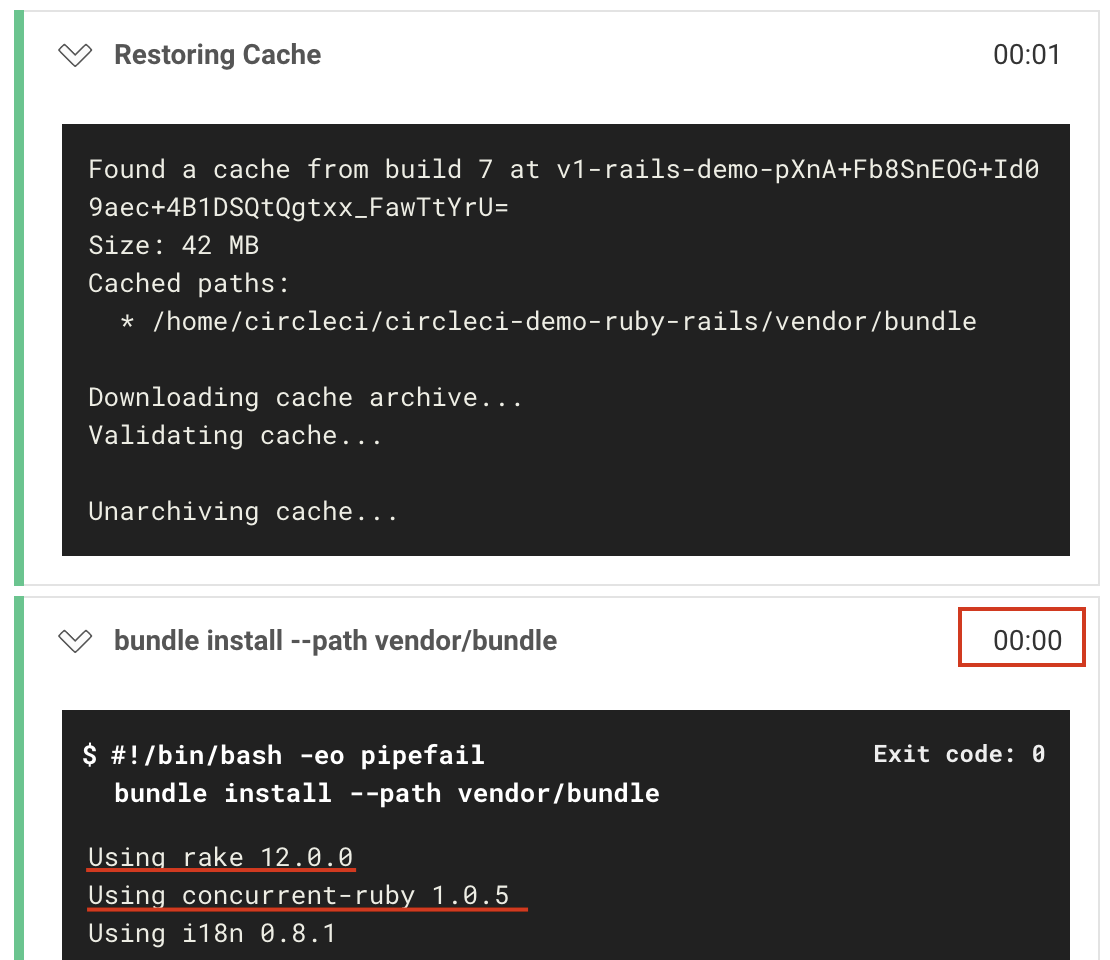Click the 00:01 duration of Restoring Cache
The width and height of the screenshot is (1110, 960).
click(1026, 55)
